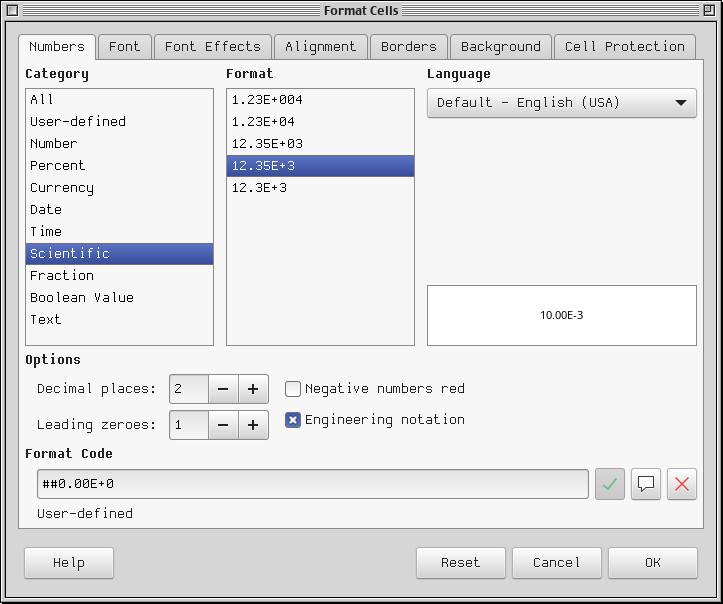Decrease leading zeroes with minus button

click(223, 425)
